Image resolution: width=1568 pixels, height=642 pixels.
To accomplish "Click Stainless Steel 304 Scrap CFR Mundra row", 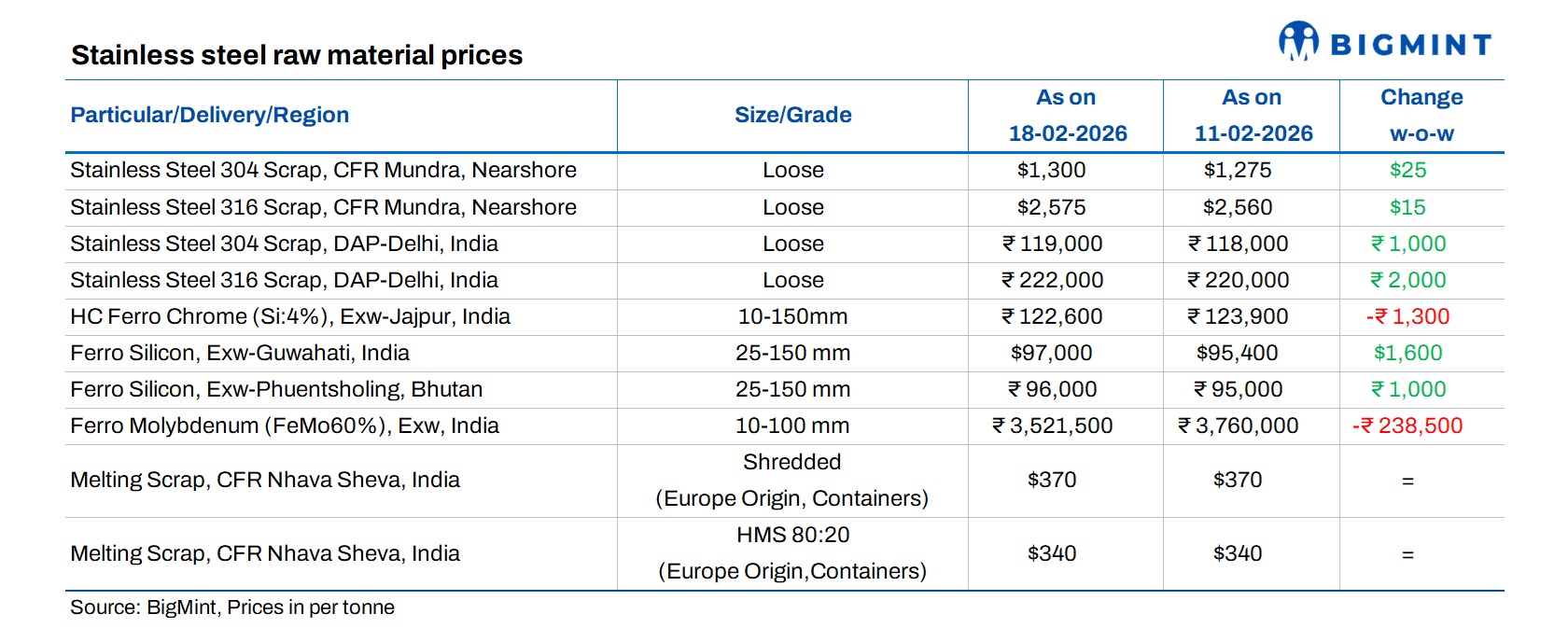I will (323, 170).
